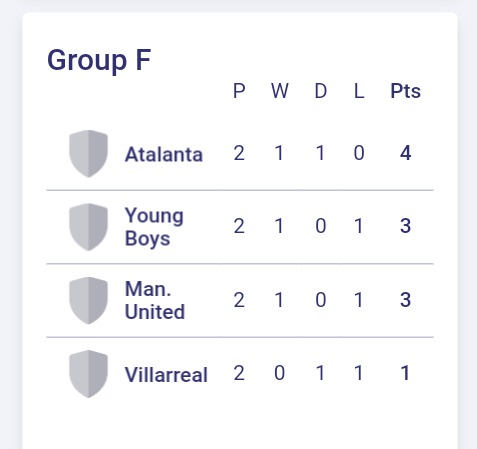Click the Young Boys shield icon
The image size is (477, 449).
pyautogui.click(x=88, y=227)
